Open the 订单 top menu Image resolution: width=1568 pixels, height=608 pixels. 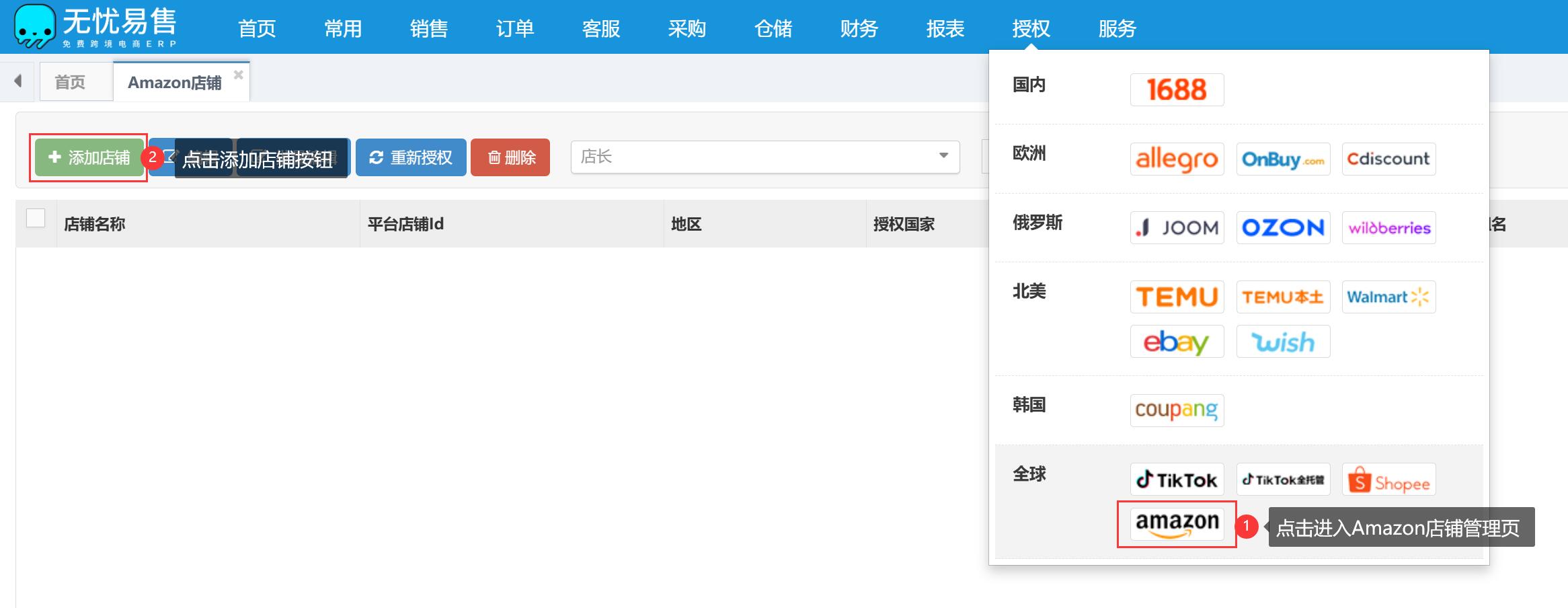(514, 28)
